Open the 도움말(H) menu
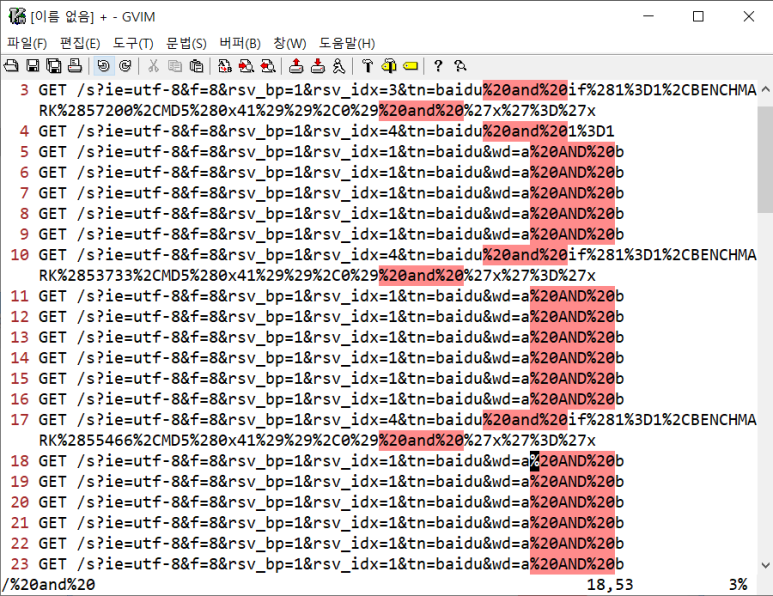The height and width of the screenshot is (596, 773). coord(347,43)
